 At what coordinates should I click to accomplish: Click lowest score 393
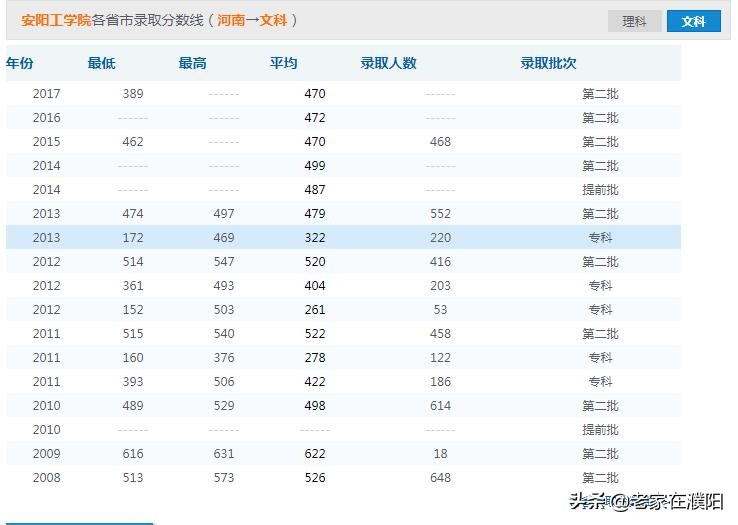[x=133, y=382]
